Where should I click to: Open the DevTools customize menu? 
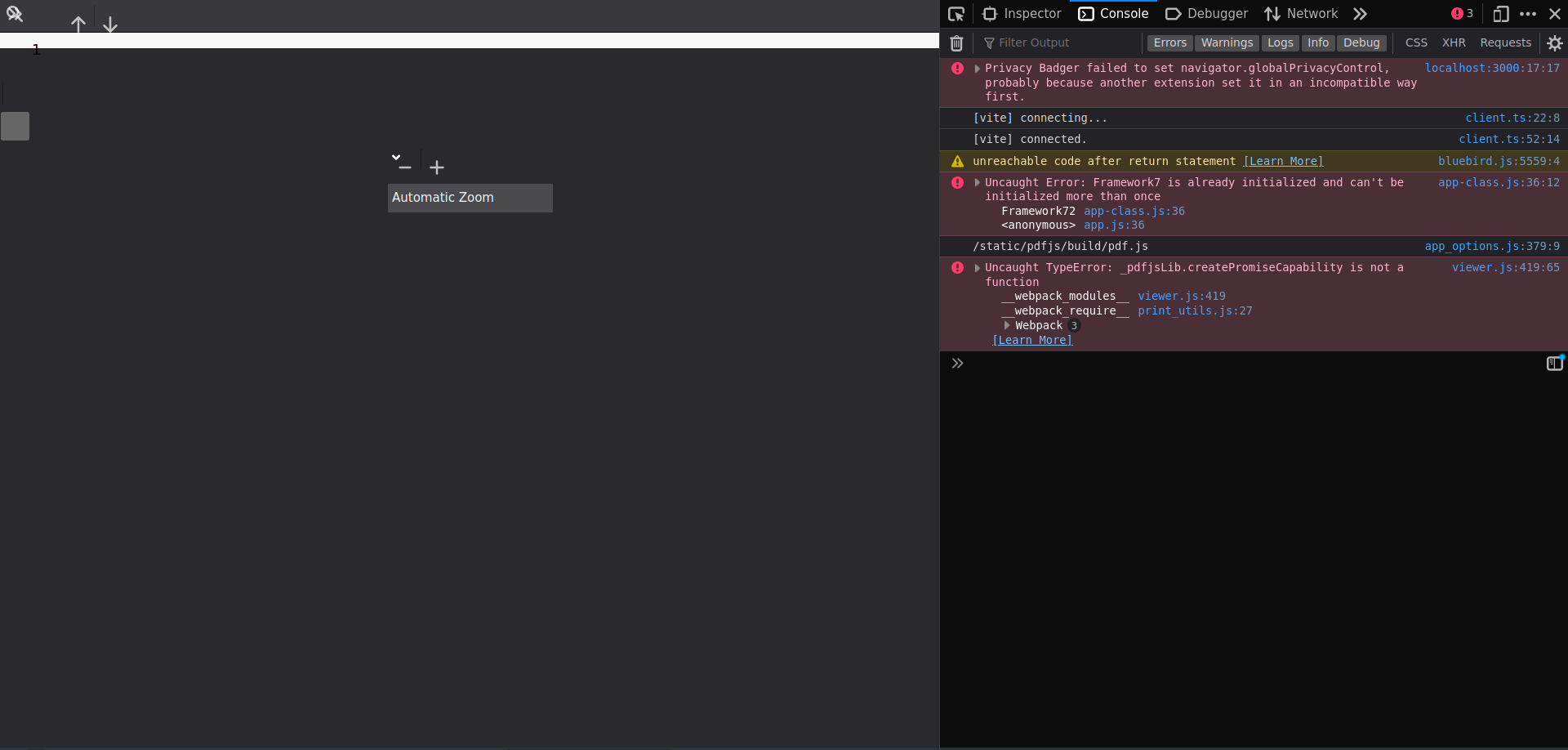[1529, 14]
